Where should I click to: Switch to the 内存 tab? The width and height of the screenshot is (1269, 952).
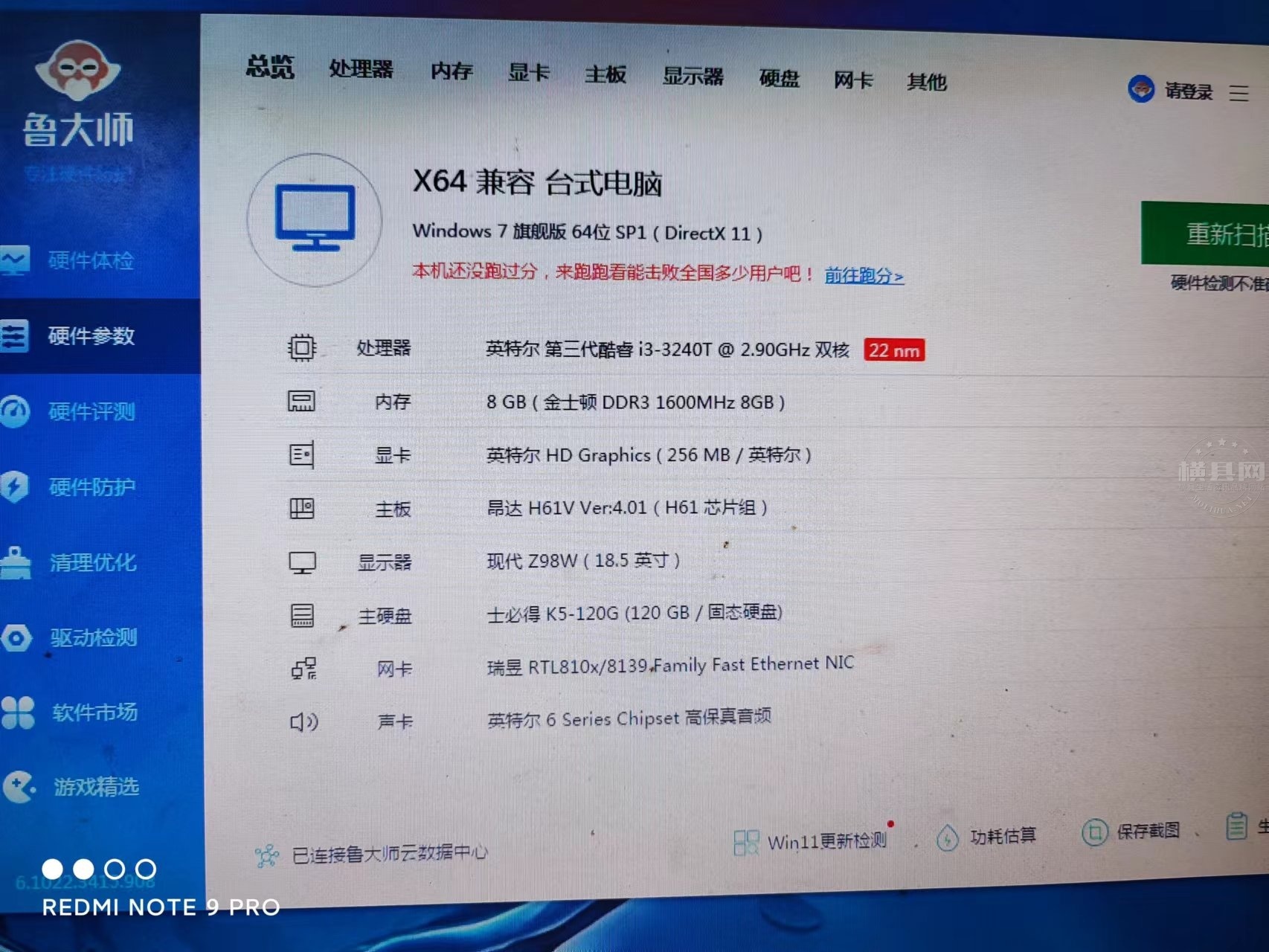452,71
